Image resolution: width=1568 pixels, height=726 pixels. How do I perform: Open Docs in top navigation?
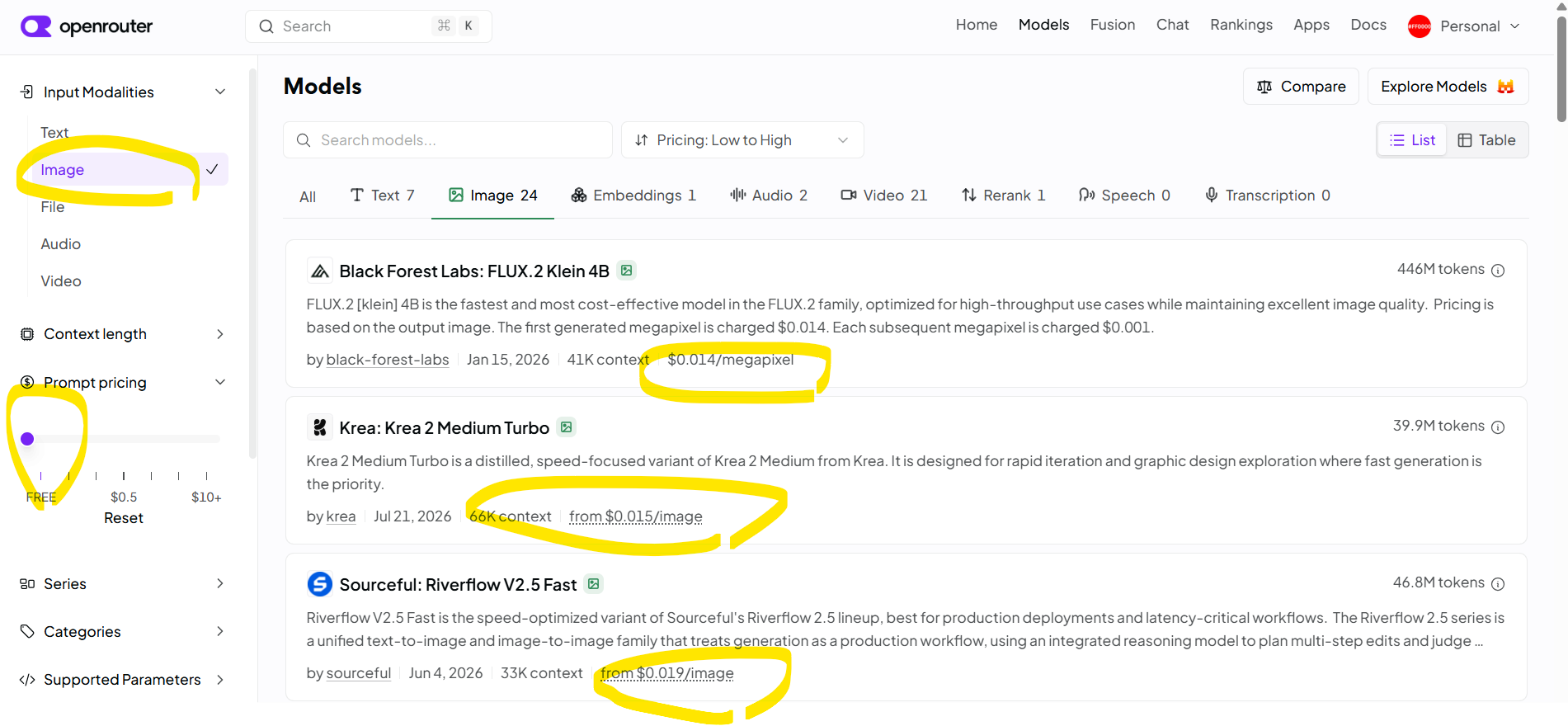click(x=1368, y=25)
